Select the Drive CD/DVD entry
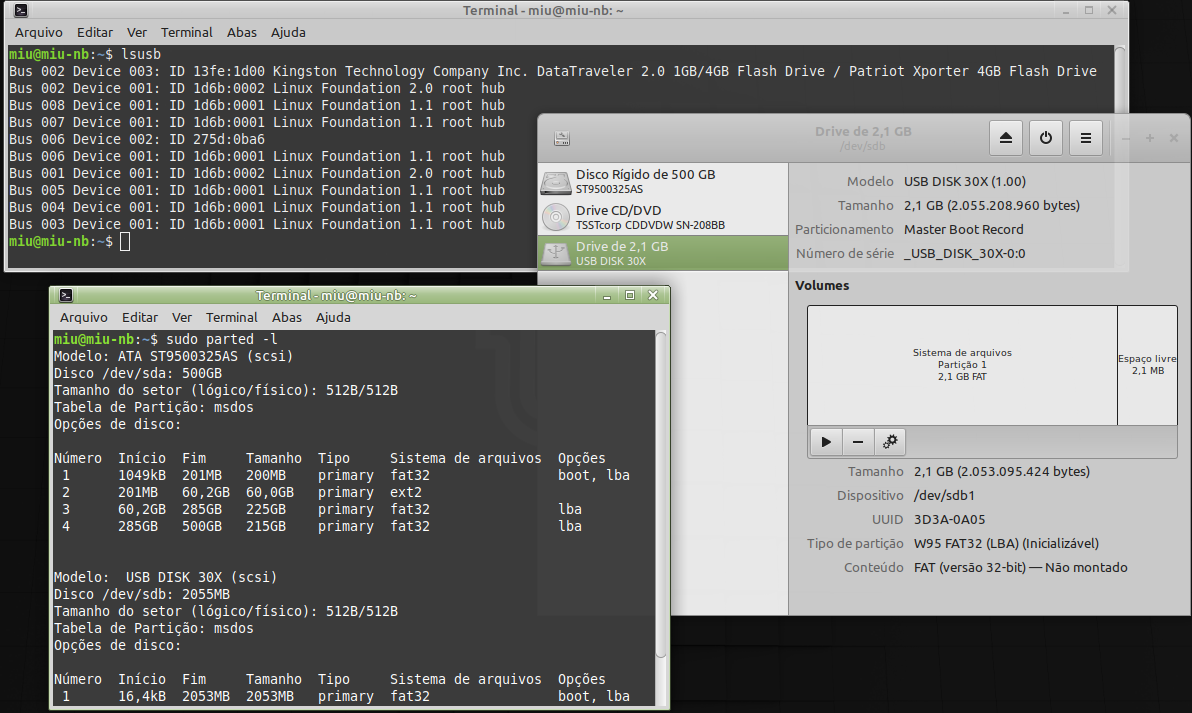This screenshot has height=713, width=1192. click(663, 217)
